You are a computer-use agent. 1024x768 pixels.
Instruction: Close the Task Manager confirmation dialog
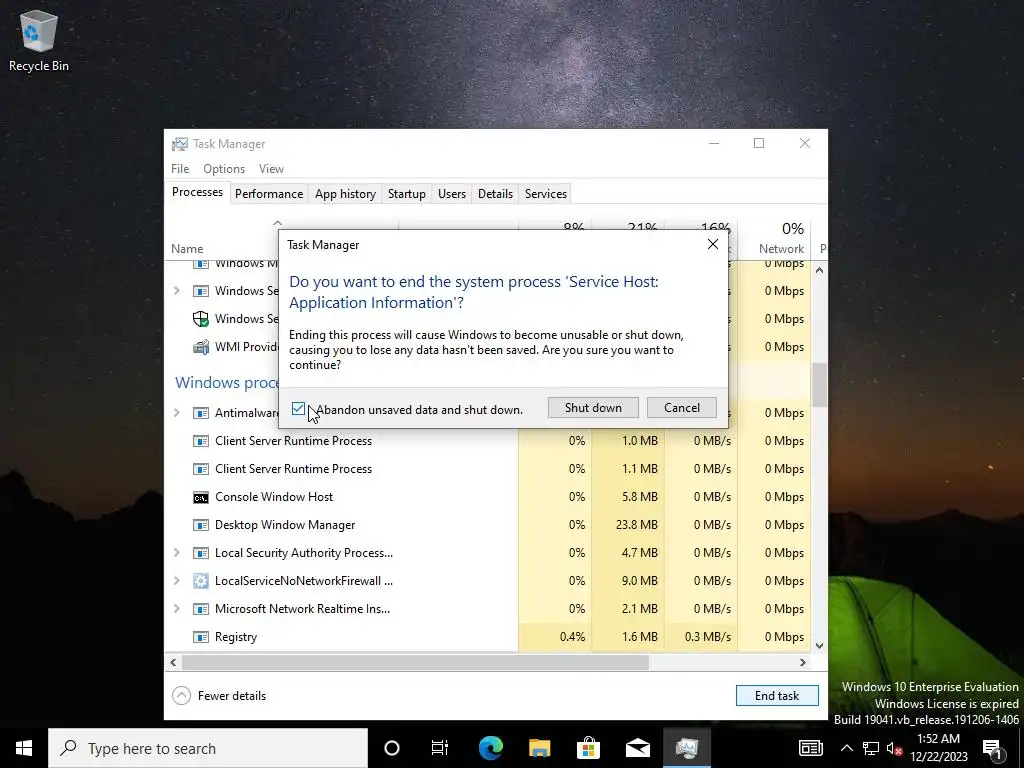point(712,244)
